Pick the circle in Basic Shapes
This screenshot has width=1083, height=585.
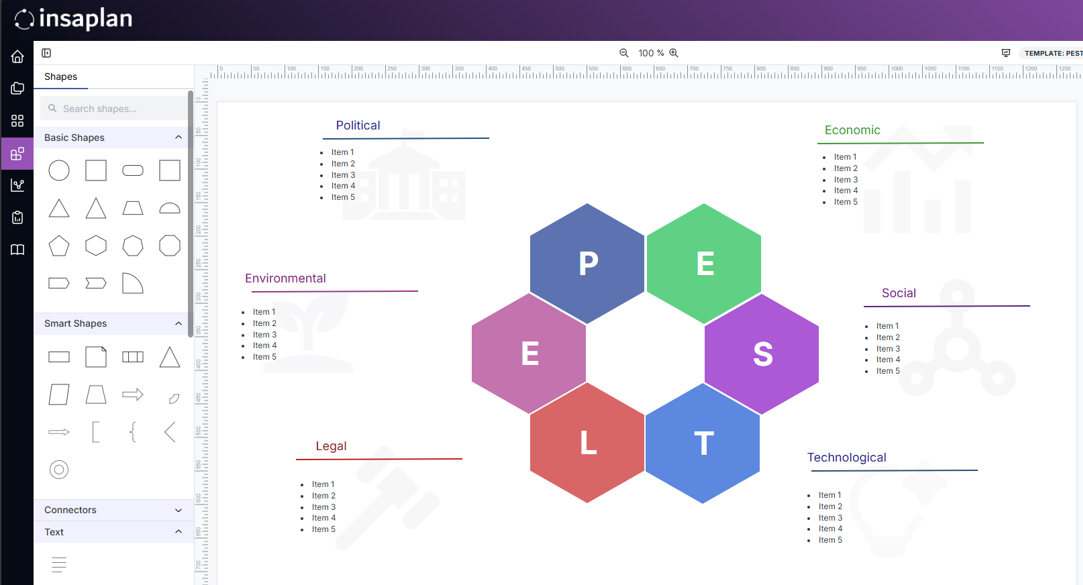59,171
